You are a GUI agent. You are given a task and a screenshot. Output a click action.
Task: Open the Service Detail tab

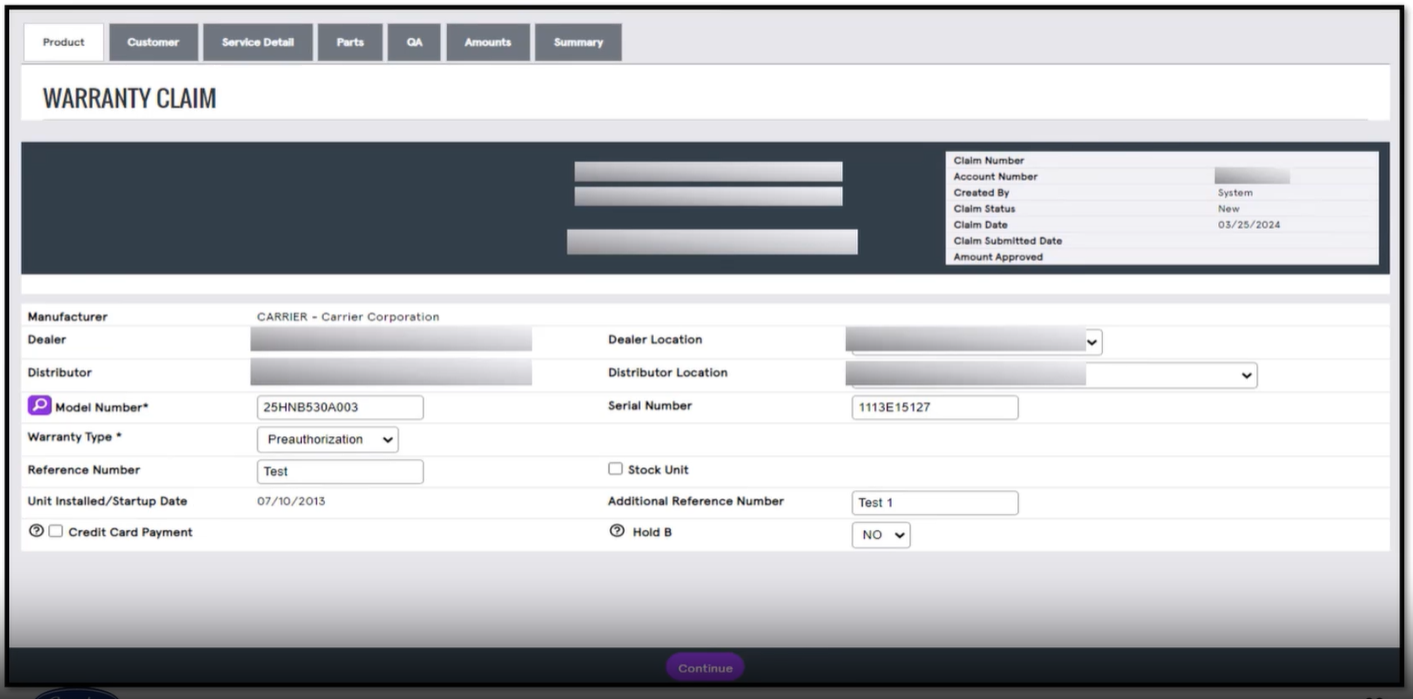click(x=257, y=41)
